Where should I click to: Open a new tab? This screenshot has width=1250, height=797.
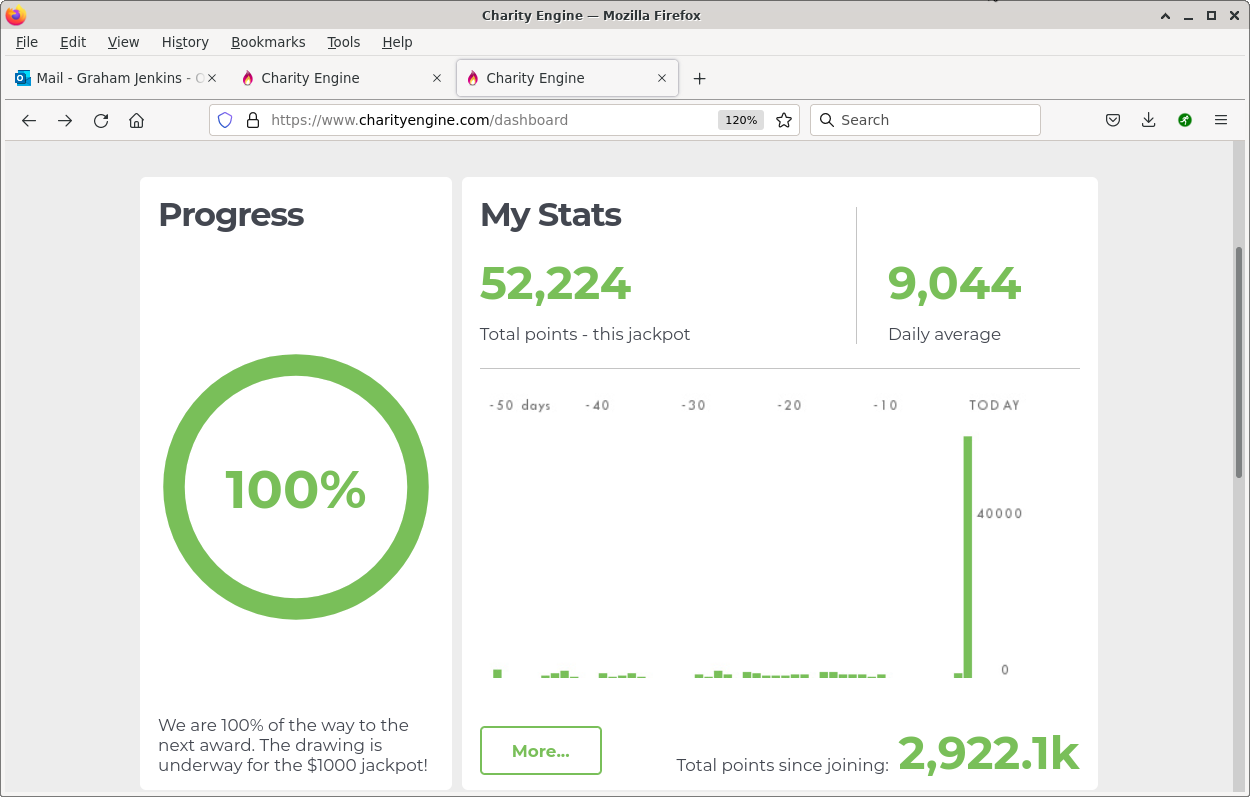(700, 78)
